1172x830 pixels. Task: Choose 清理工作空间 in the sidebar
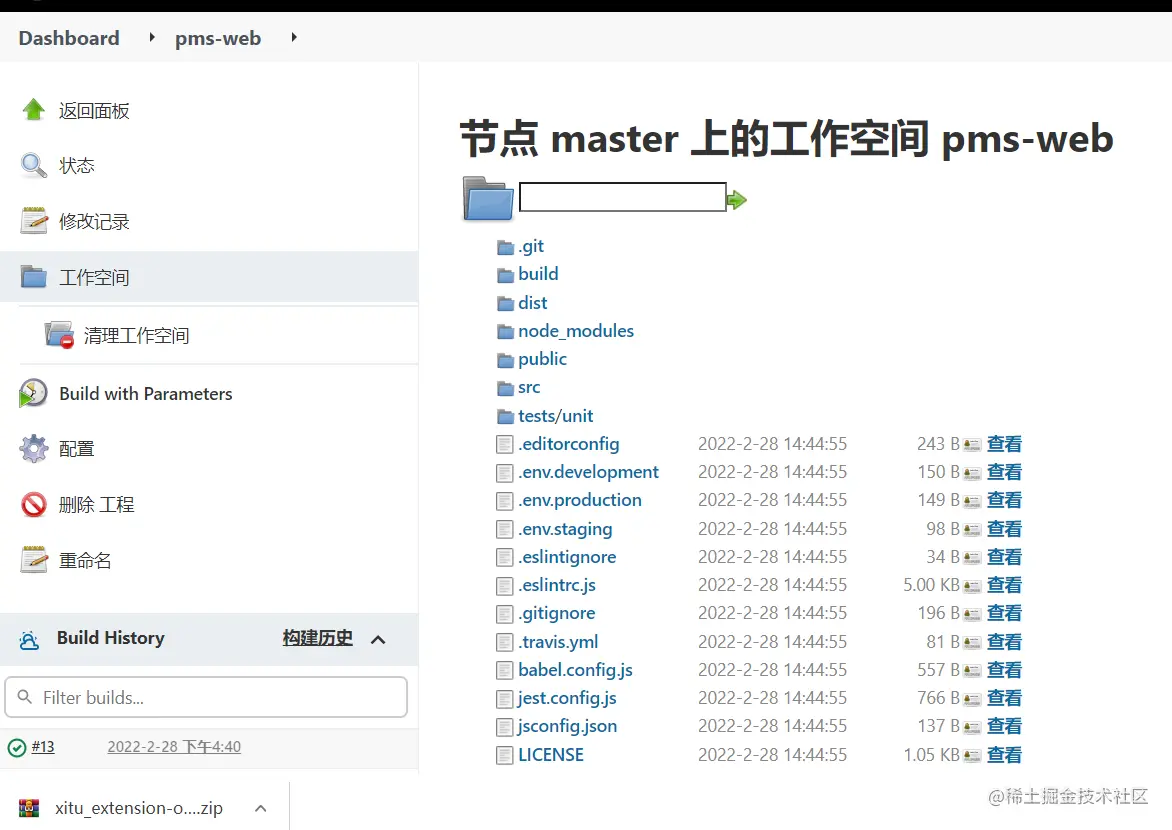[136, 336]
